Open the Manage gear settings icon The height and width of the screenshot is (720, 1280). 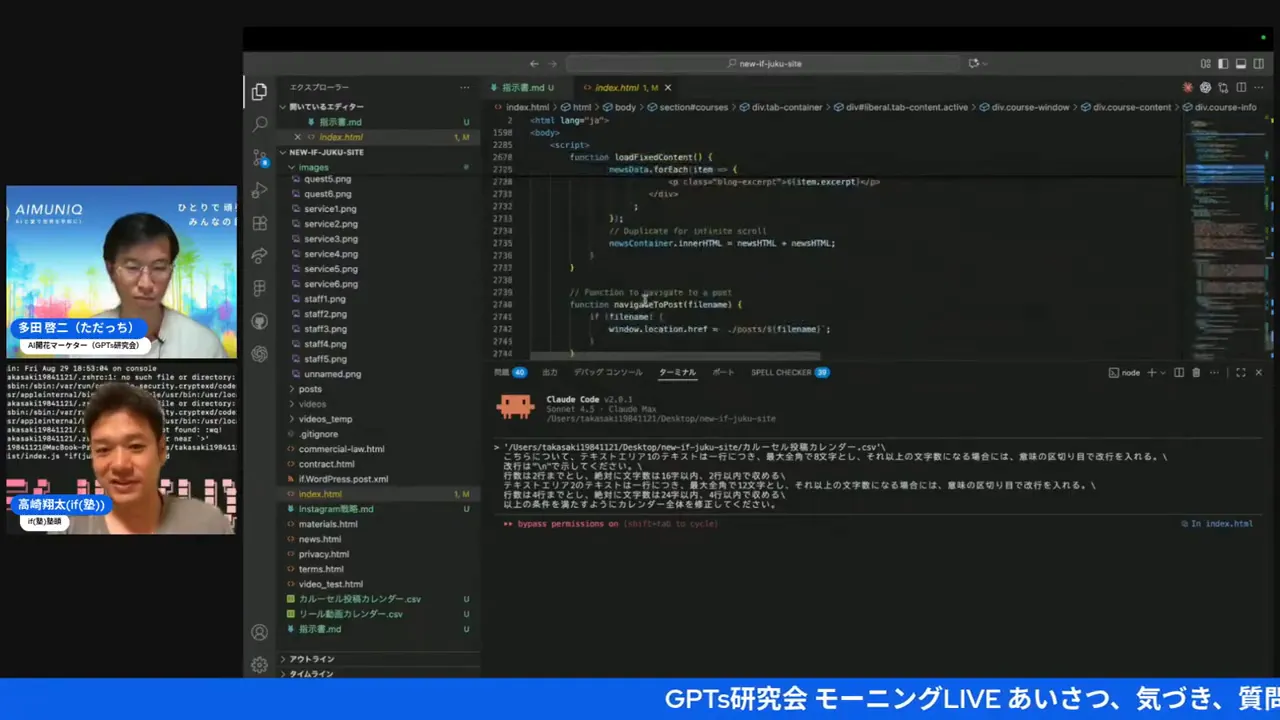point(260,665)
